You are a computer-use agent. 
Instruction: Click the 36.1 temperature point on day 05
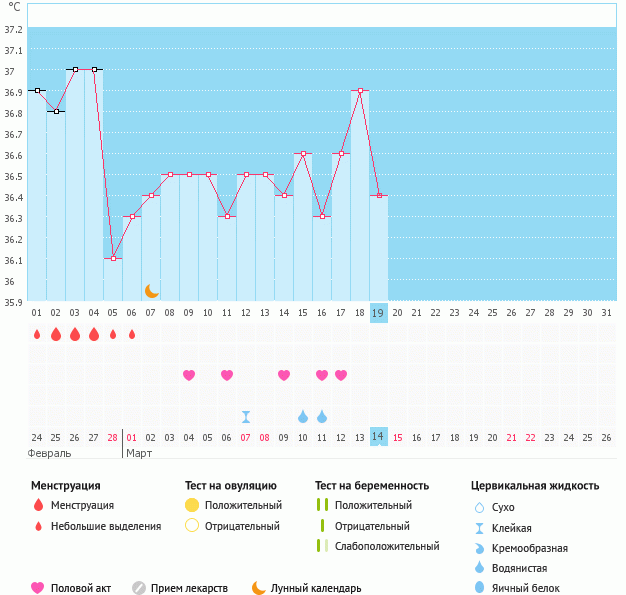click(x=113, y=258)
